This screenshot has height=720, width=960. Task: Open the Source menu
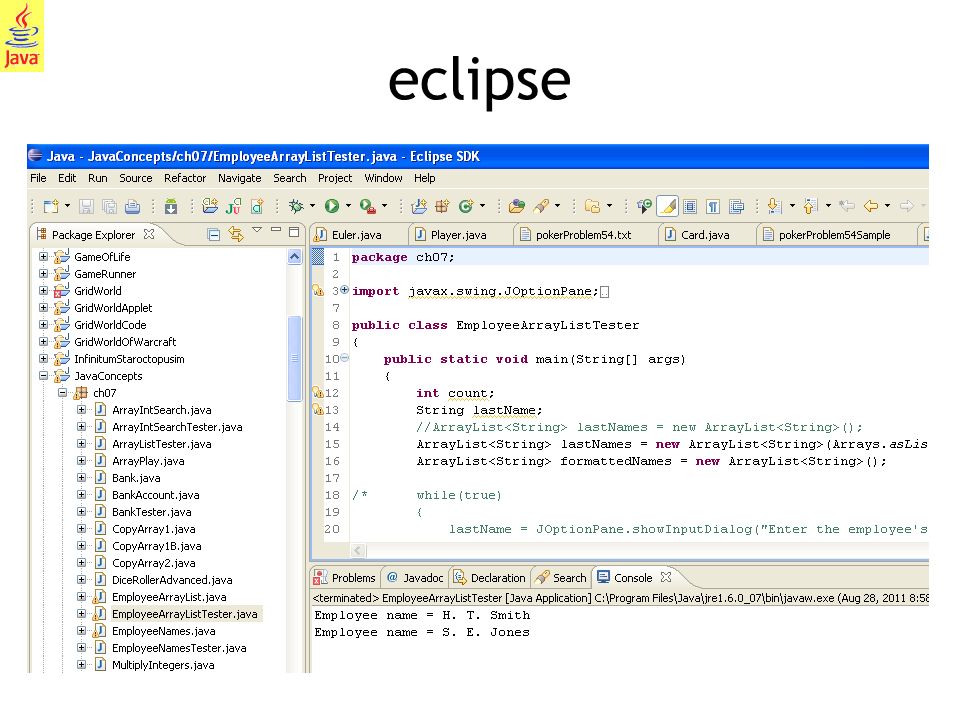(x=136, y=178)
